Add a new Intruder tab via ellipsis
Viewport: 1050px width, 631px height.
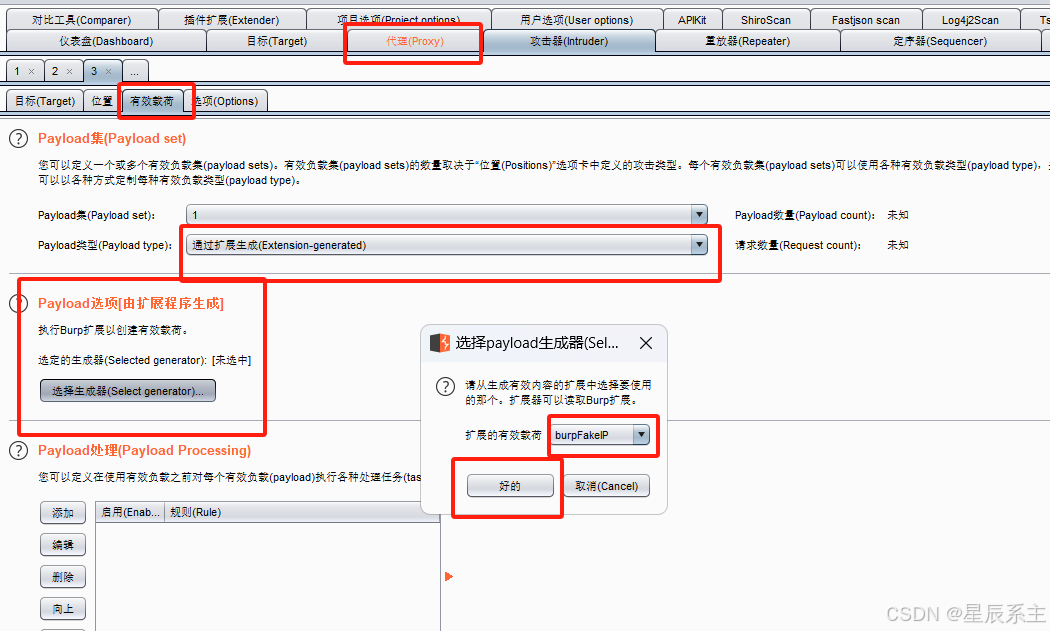pos(135,71)
